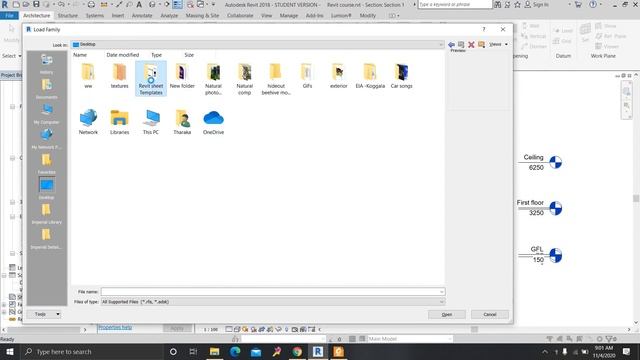Screen dimensions: 640x360
Task: Click the Text 'A' tool in Quick Access Toolbar
Action: tap(139, 4)
